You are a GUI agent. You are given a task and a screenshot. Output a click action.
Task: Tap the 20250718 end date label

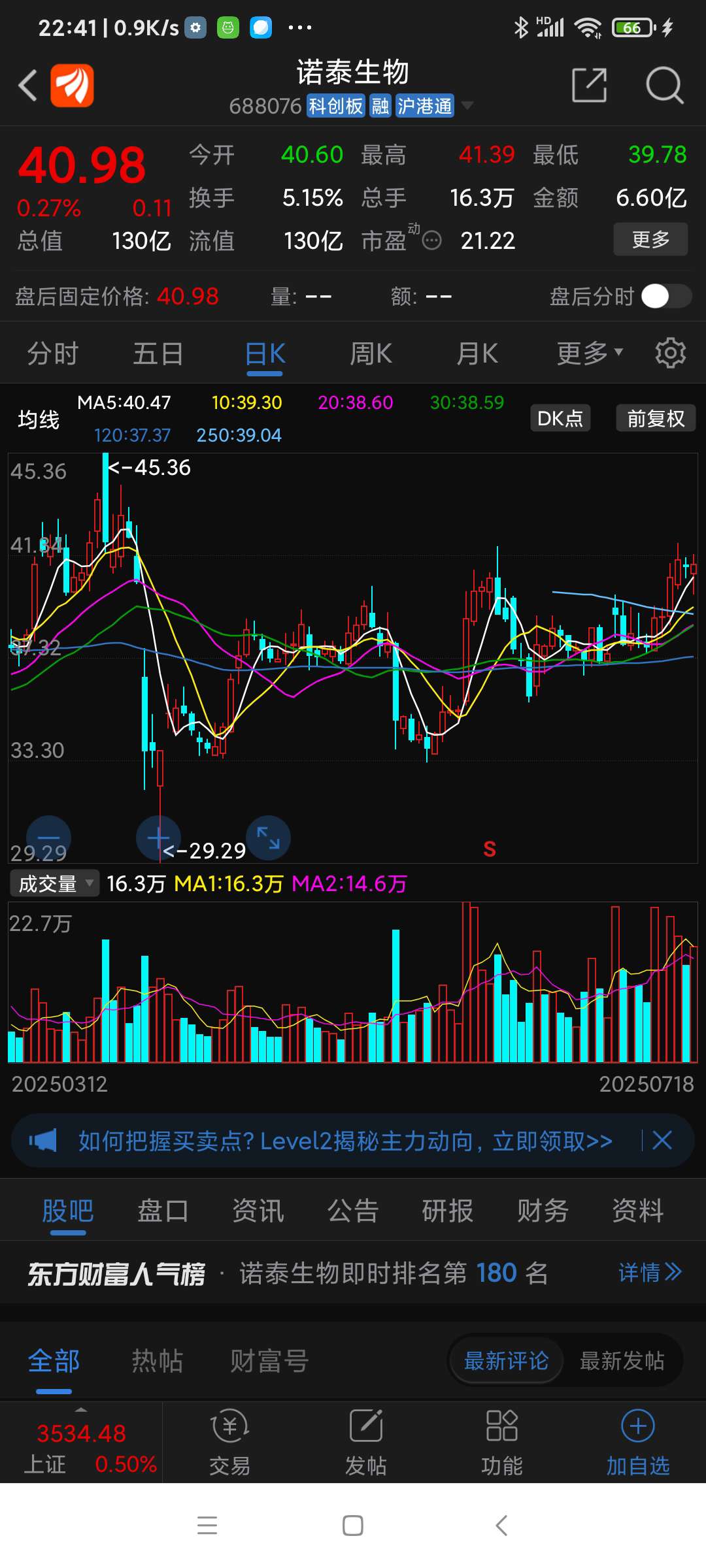647,1085
